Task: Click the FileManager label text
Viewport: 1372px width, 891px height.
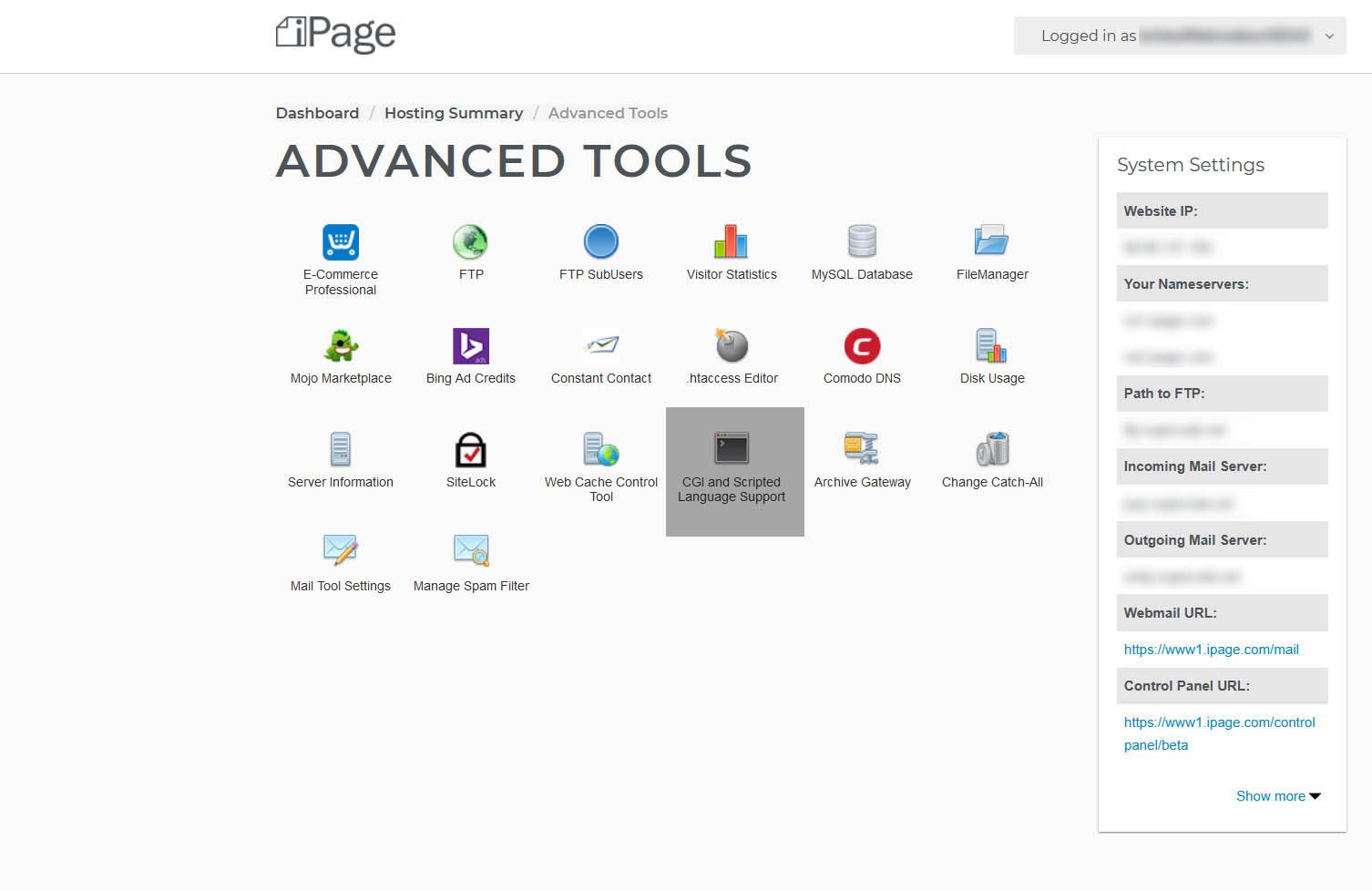Action: 992,274
